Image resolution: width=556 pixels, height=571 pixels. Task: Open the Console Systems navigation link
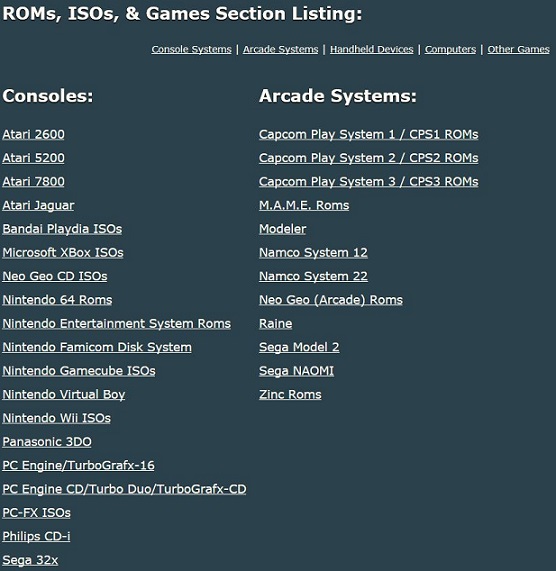[x=191, y=49]
